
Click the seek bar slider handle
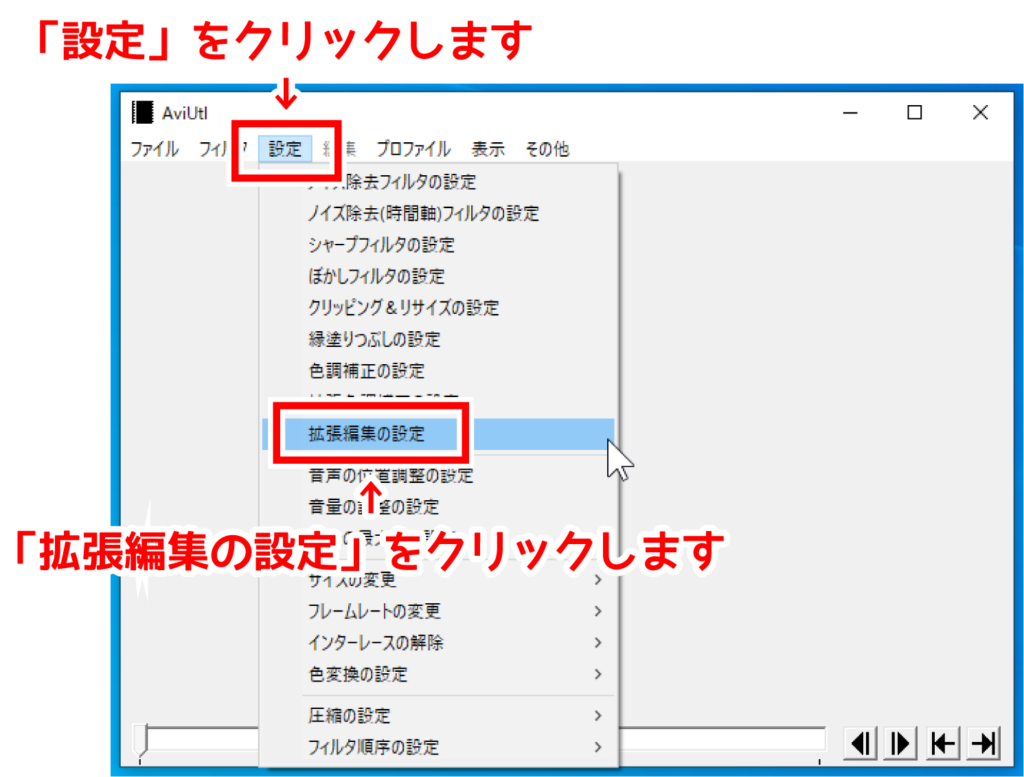point(142,742)
